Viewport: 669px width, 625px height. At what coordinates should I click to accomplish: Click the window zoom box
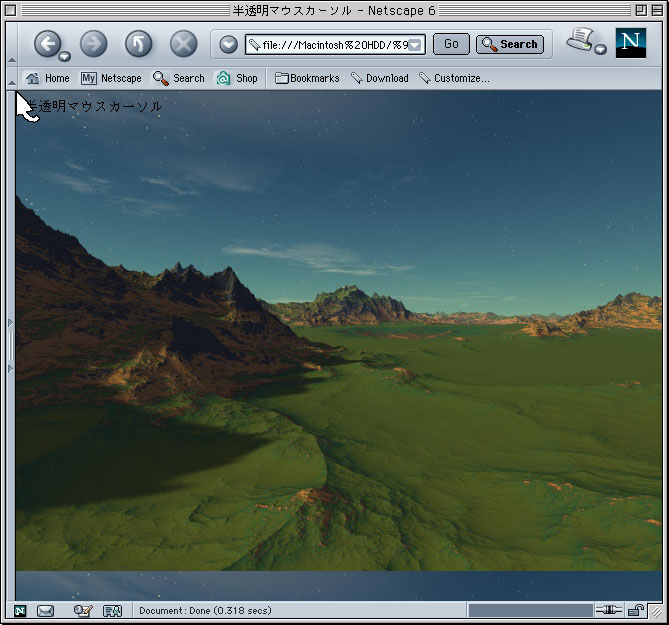tap(641, 10)
